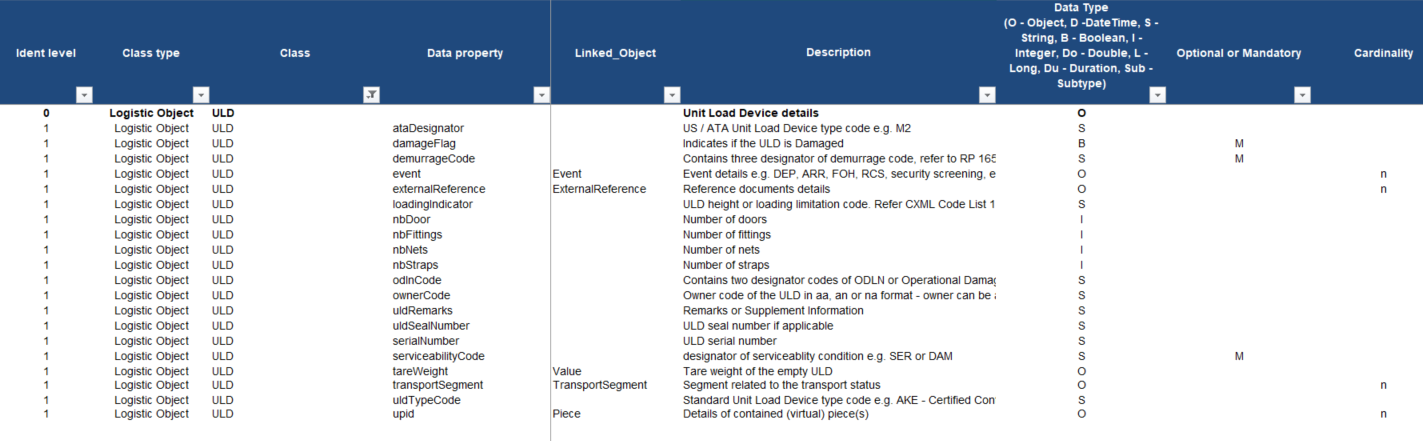Click the 'ULD serial number' description

coord(730,341)
